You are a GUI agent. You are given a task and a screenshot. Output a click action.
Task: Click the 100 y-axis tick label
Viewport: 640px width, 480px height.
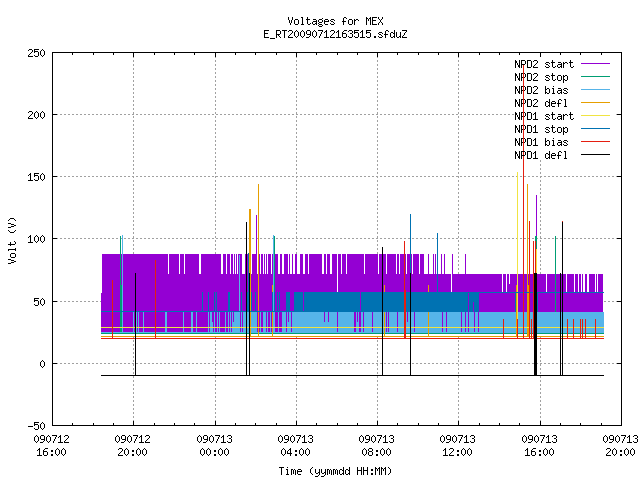tap(36, 239)
